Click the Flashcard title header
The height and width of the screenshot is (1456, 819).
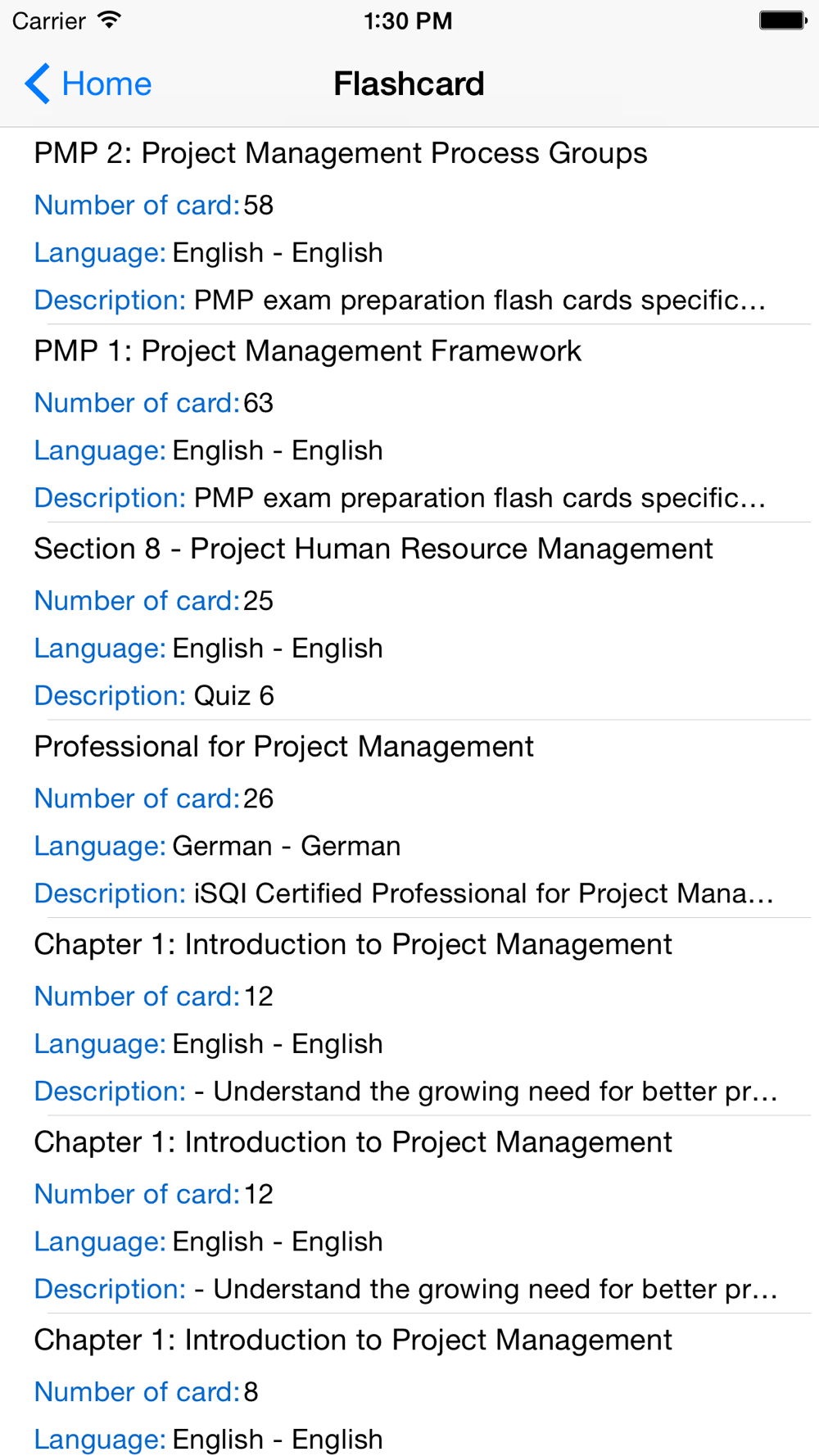409,84
